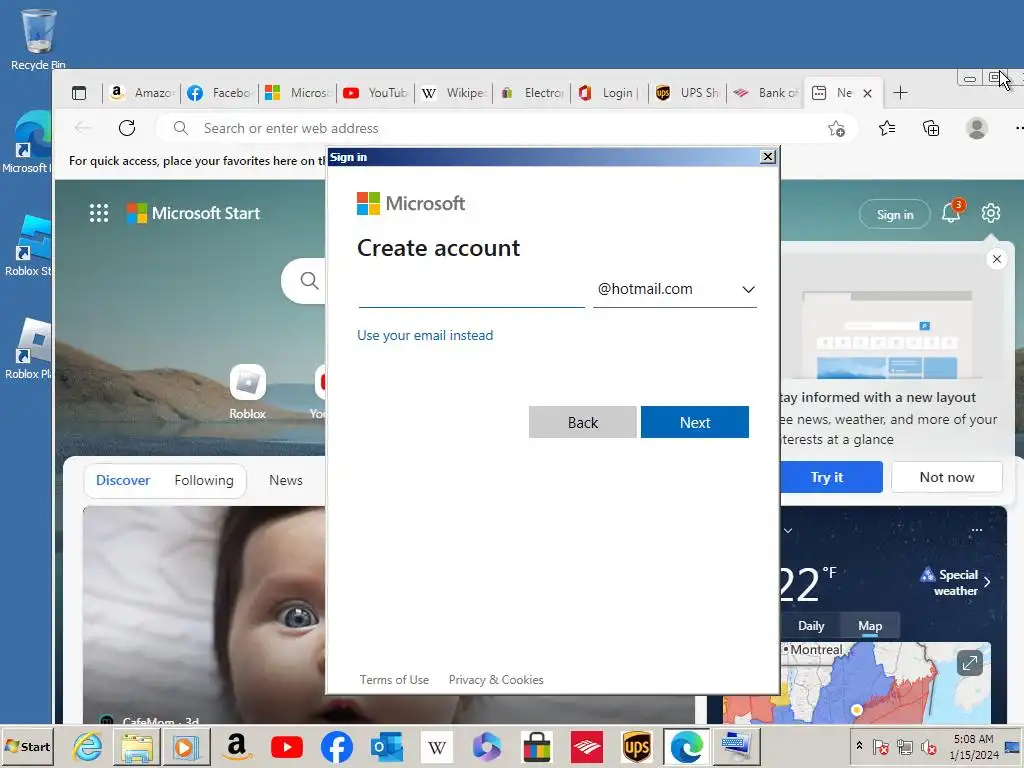This screenshot has height=768, width=1024.
Task: Open the tab actions menu icon
Action: (x=79, y=93)
